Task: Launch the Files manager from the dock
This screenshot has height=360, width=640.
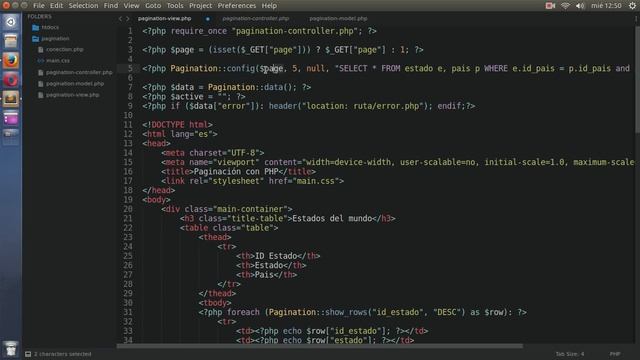Action: pyautogui.click(x=11, y=41)
